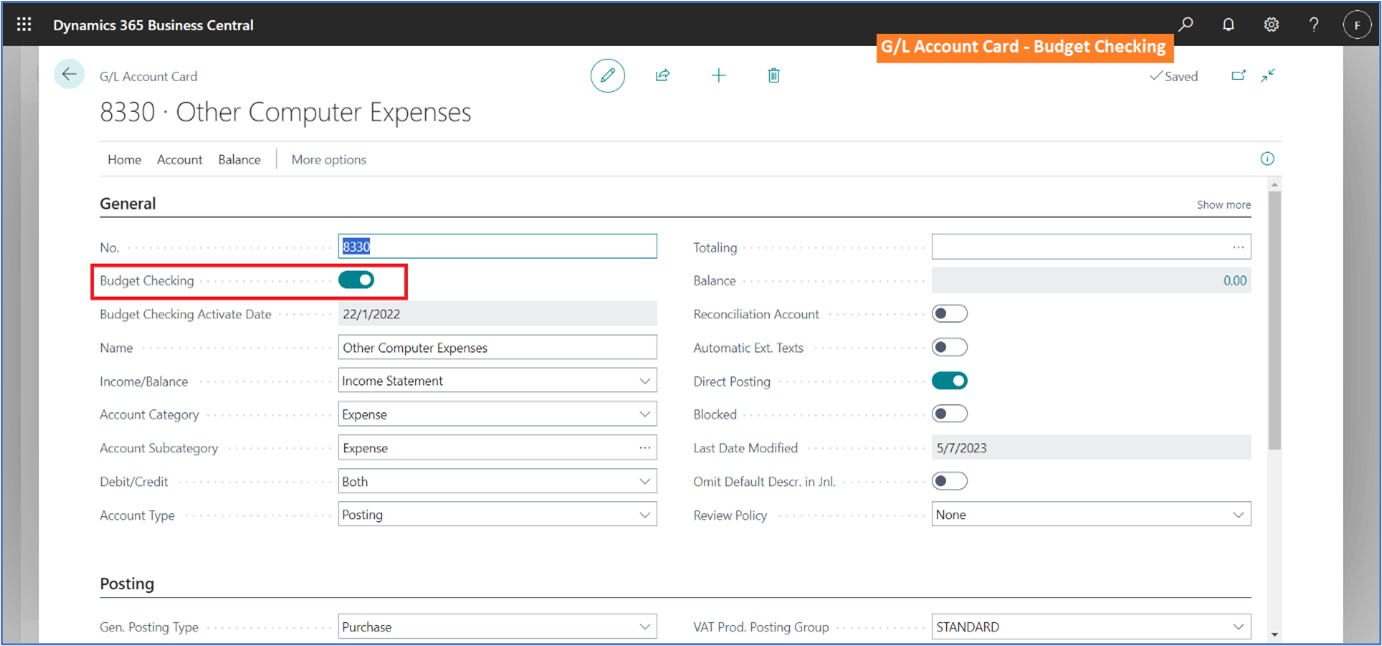Click the Account Subcategory ellipsis button
The width and height of the screenshot is (1382, 646).
(645, 448)
